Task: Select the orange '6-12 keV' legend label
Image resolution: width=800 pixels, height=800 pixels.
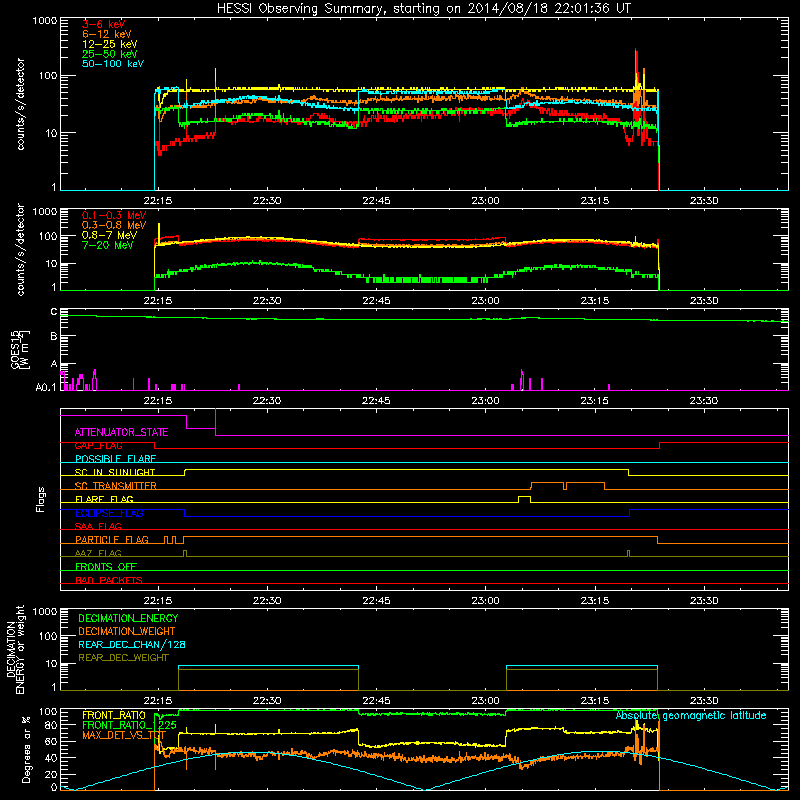Action: [x=107, y=34]
